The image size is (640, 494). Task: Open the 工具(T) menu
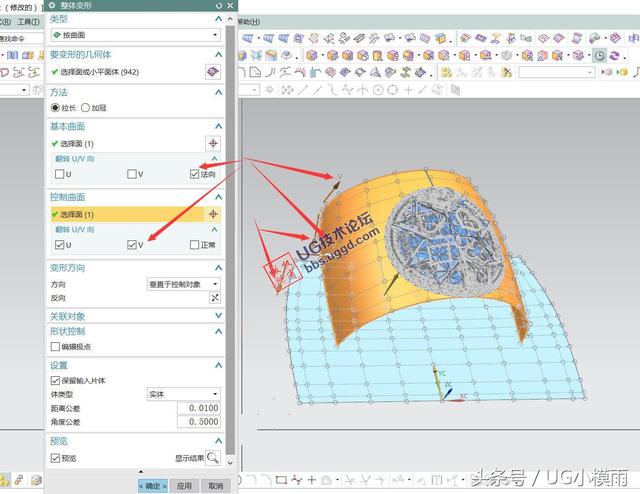tap(28, 22)
